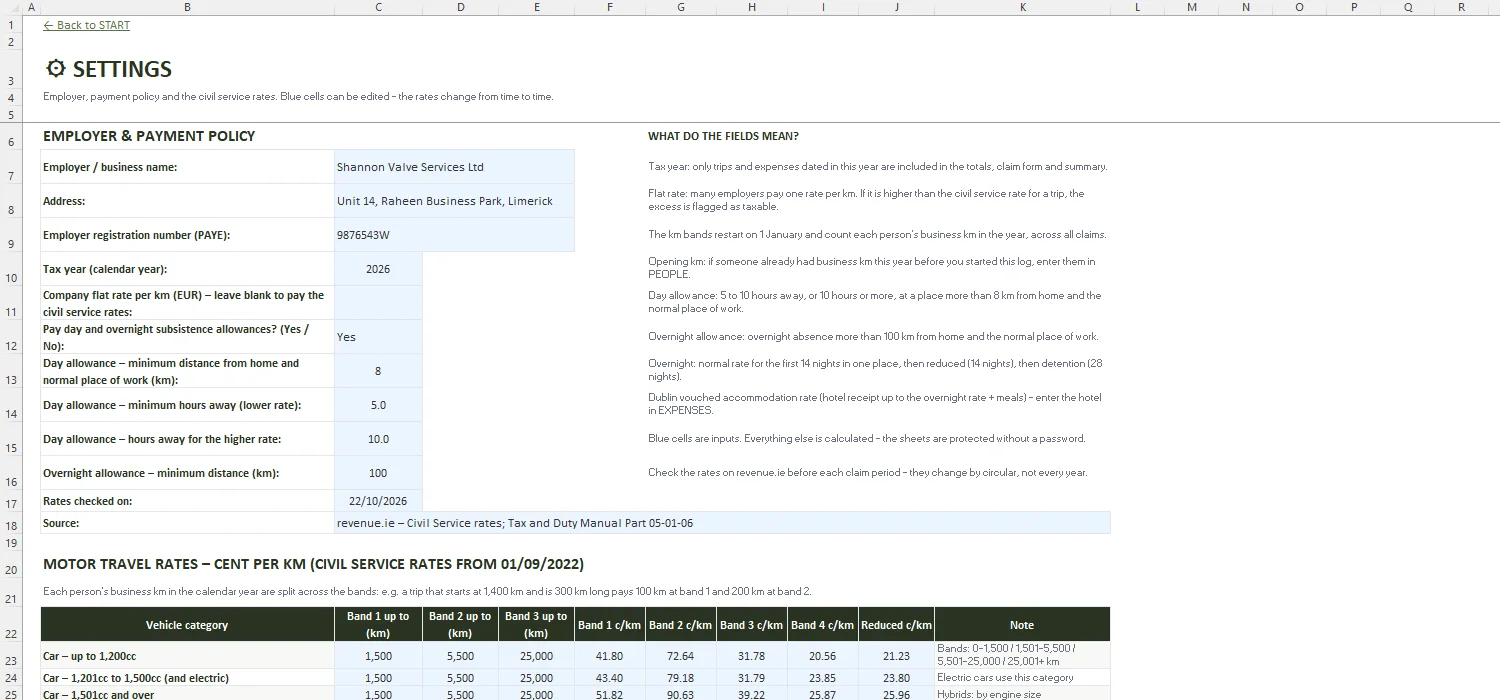Select the 41.80 band 1 rate cell

click(609, 656)
